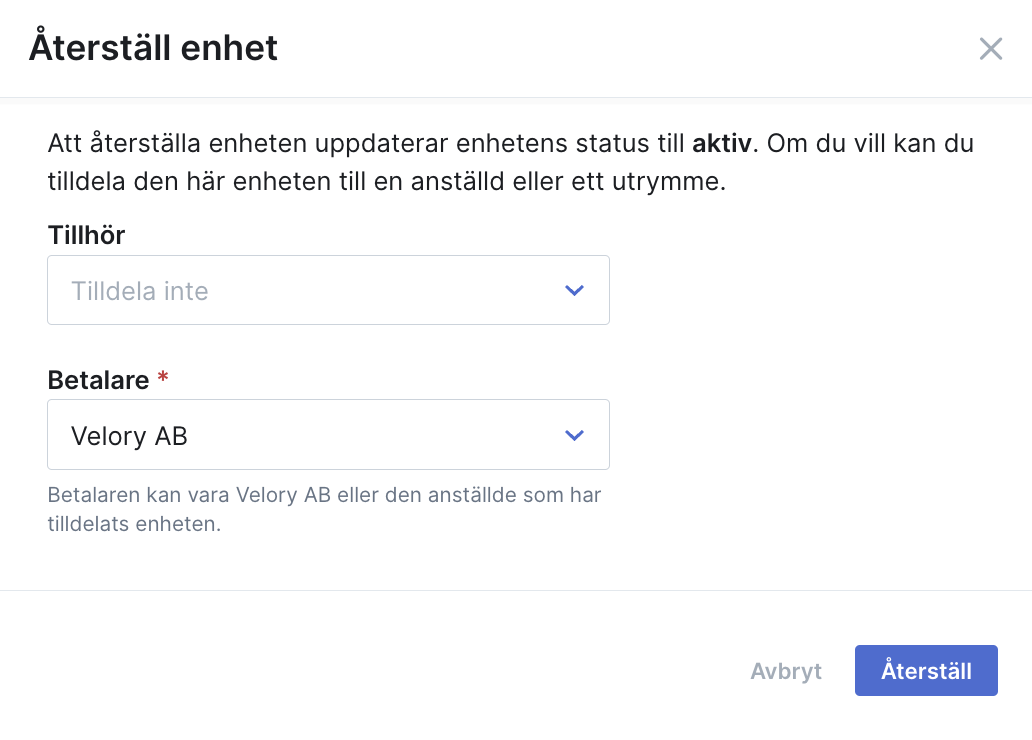Click the description paragraph about återställa enheten
The image size is (1032, 740).
click(511, 162)
